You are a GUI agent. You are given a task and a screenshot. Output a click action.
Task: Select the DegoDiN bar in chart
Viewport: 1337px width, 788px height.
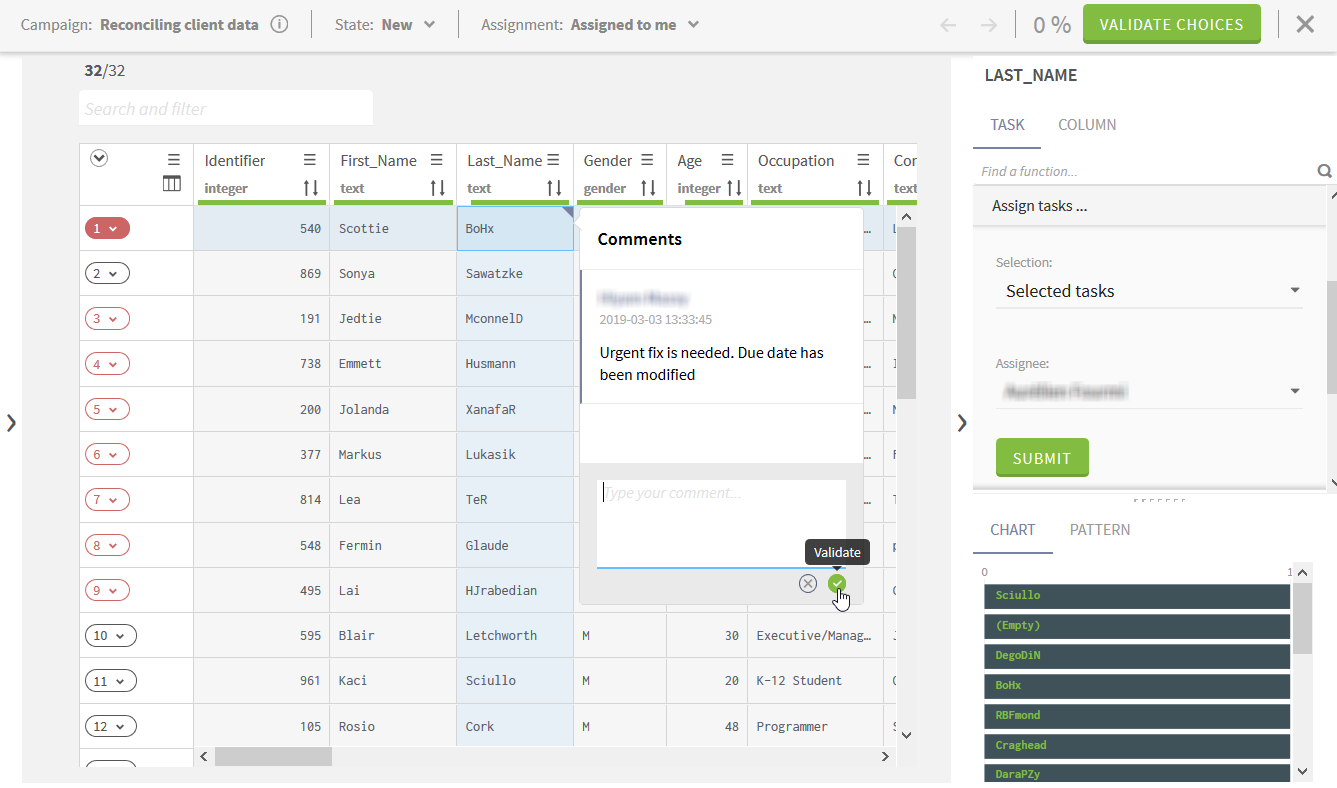[x=1137, y=656]
